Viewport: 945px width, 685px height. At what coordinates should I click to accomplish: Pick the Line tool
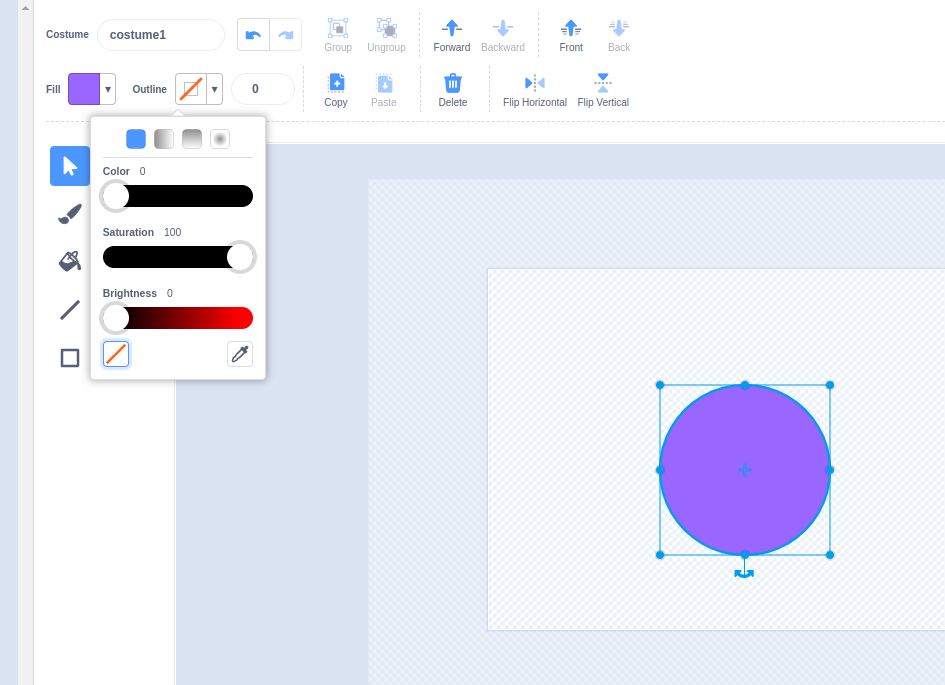[x=70, y=310]
